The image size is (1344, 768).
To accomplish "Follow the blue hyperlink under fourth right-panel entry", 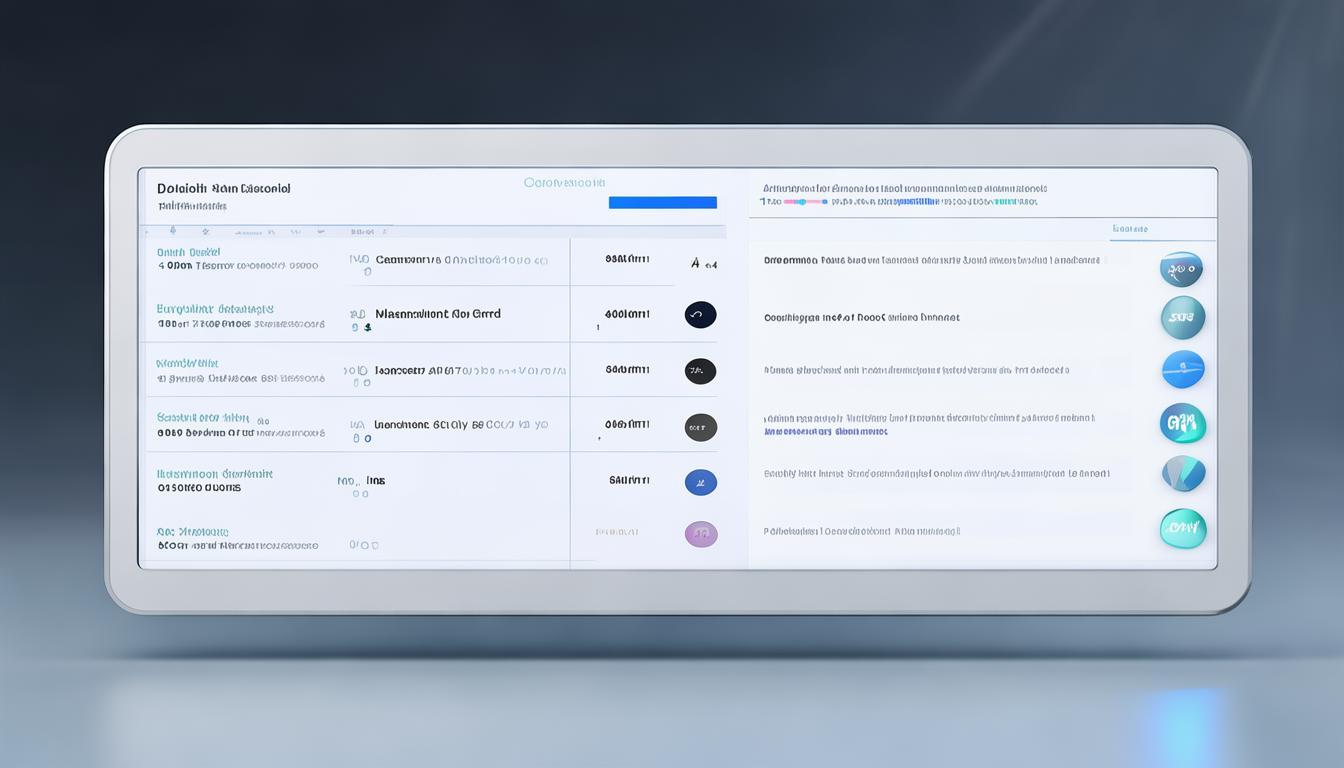I will coord(825,432).
